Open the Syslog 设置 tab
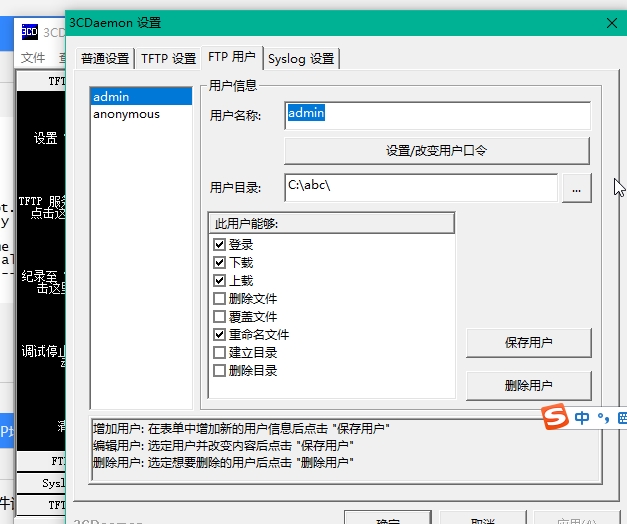The width and height of the screenshot is (627, 524). 301,59
